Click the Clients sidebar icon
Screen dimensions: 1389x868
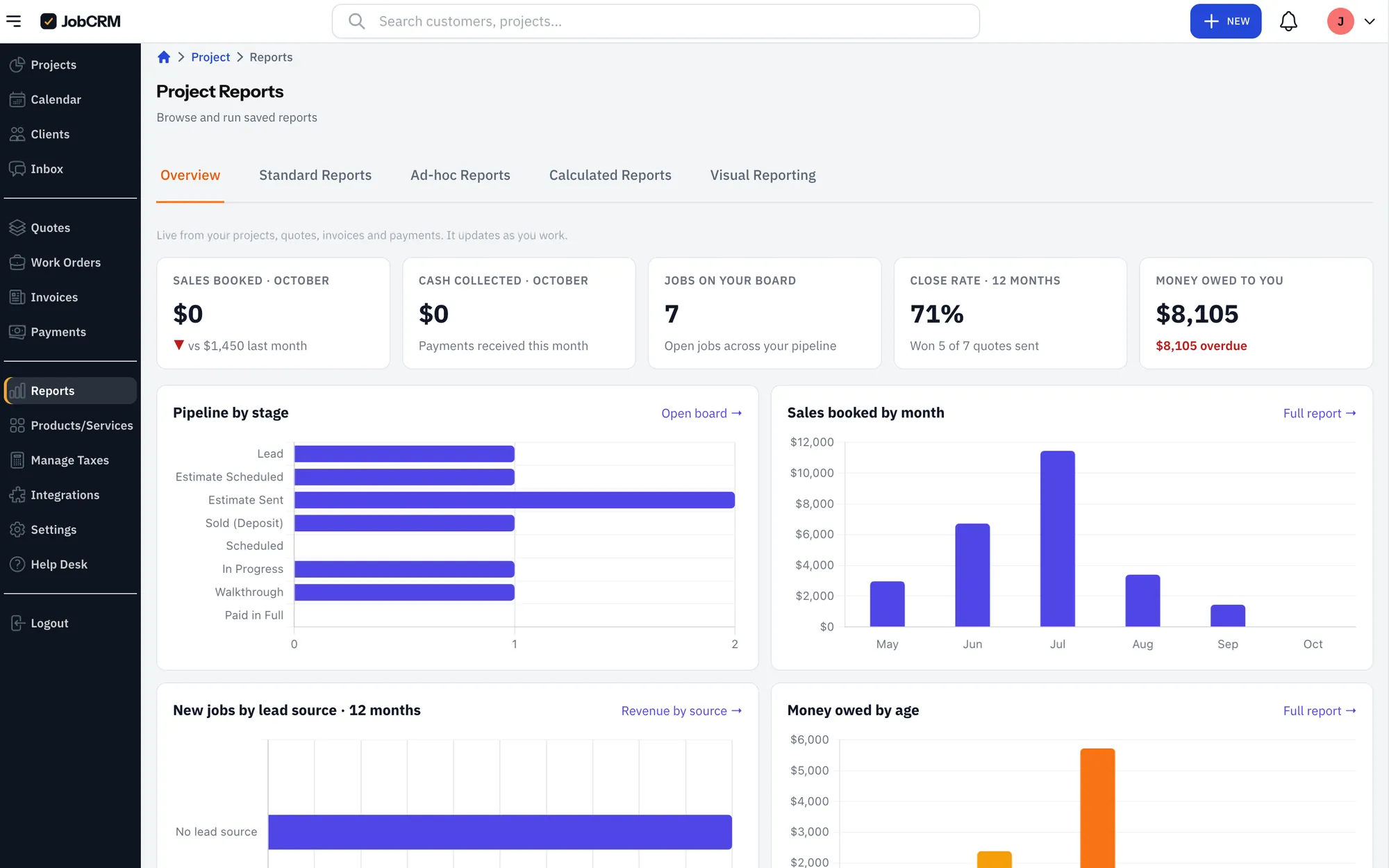(x=17, y=134)
